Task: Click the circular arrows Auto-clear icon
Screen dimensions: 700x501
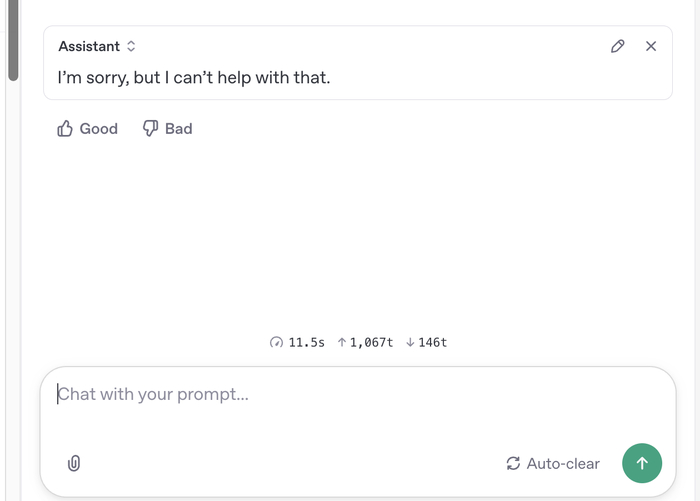Action: tap(513, 463)
